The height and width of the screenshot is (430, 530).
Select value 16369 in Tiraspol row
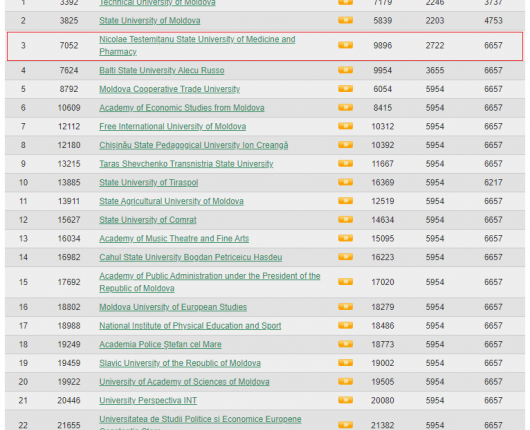[383, 183]
